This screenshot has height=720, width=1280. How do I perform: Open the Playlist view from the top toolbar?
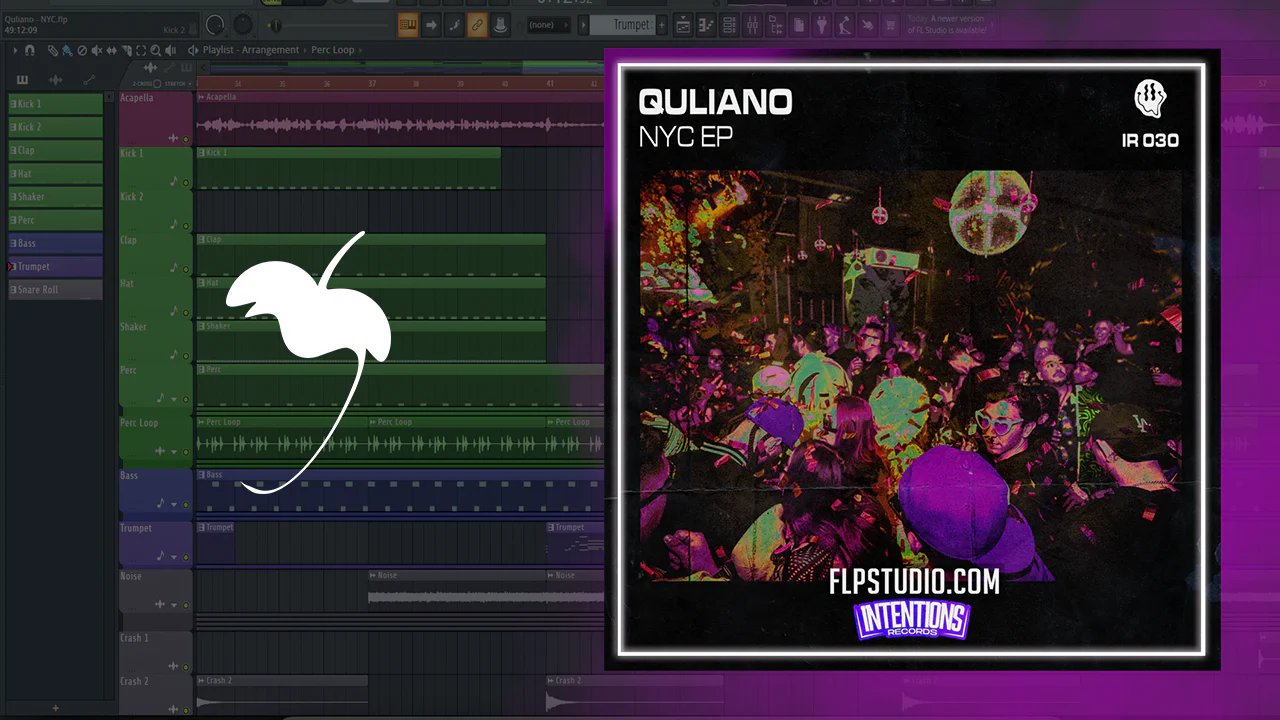683,25
